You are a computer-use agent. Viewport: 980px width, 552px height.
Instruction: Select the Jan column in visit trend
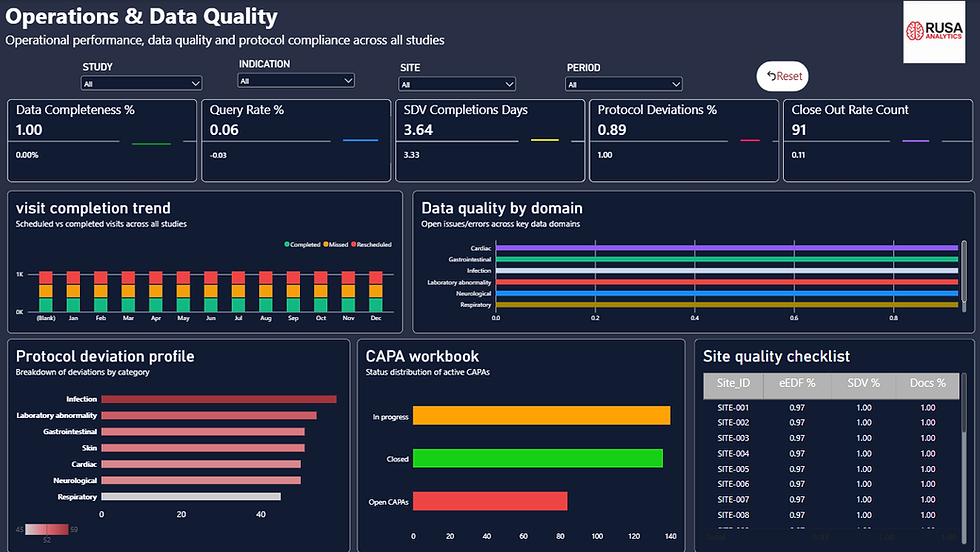click(73, 291)
